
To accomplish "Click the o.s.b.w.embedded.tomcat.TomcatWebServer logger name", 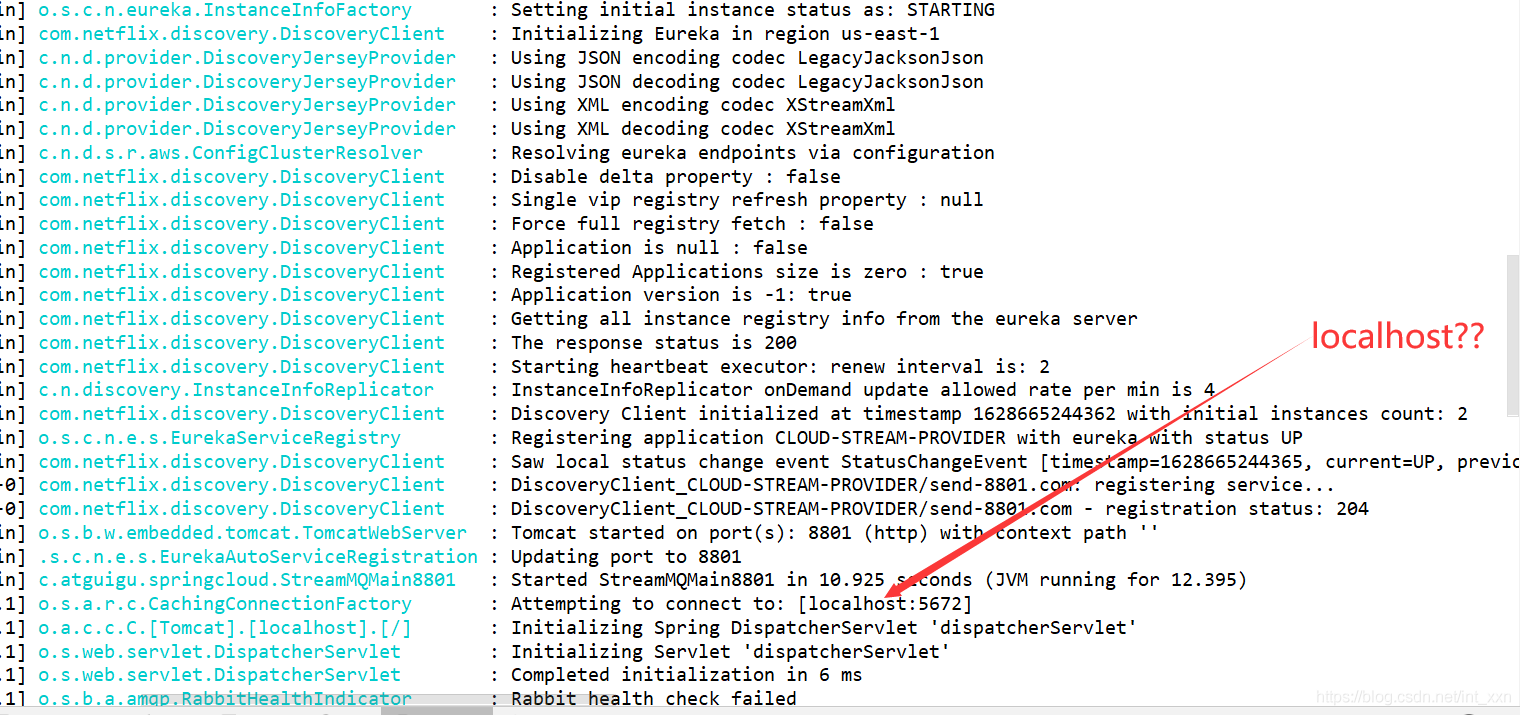I will (251, 532).
